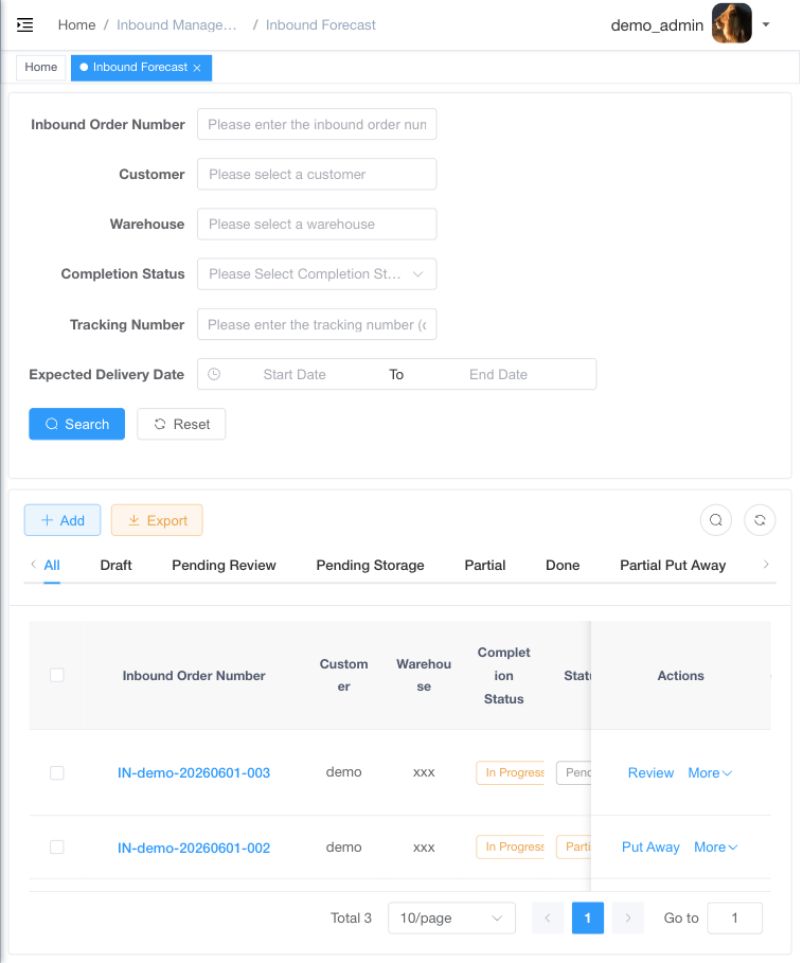
Task: Select the All status tab
Action: [x=52, y=565]
